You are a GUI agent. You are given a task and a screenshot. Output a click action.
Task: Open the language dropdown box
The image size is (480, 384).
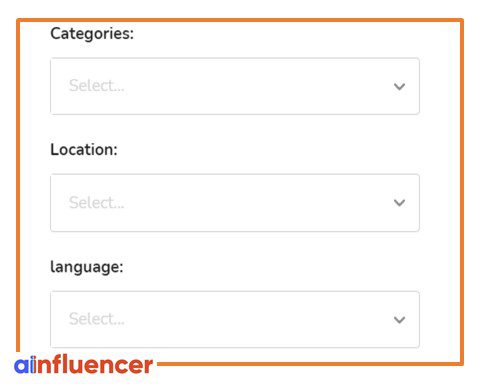235,320
